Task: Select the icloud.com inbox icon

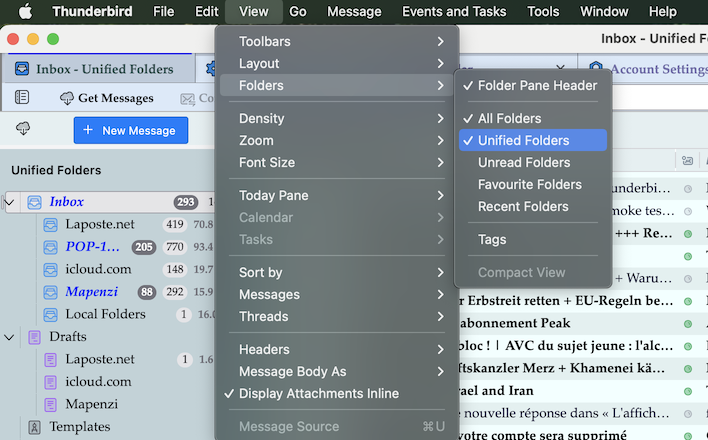Action: (50, 269)
